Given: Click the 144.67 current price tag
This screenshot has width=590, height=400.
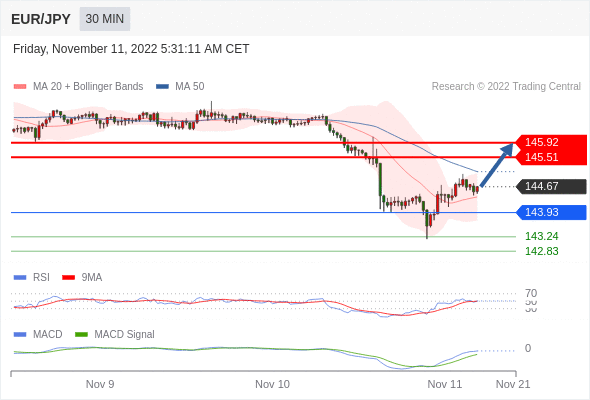Looking at the screenshot, I should click(551, 186).
